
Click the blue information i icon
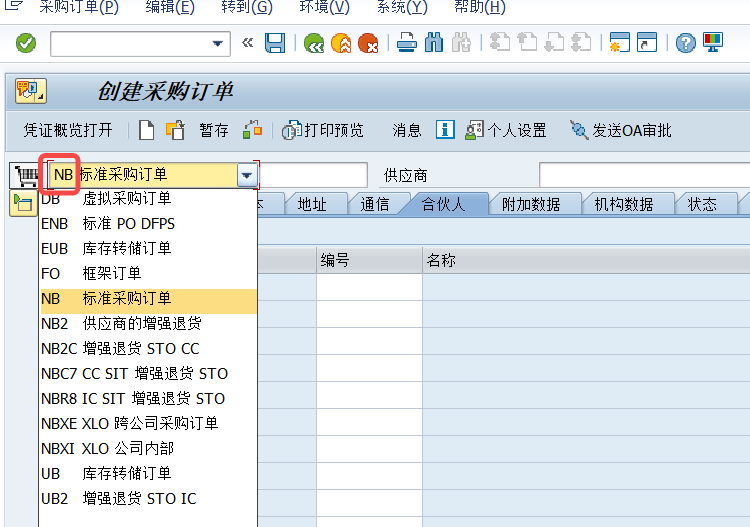coord(445,130)
